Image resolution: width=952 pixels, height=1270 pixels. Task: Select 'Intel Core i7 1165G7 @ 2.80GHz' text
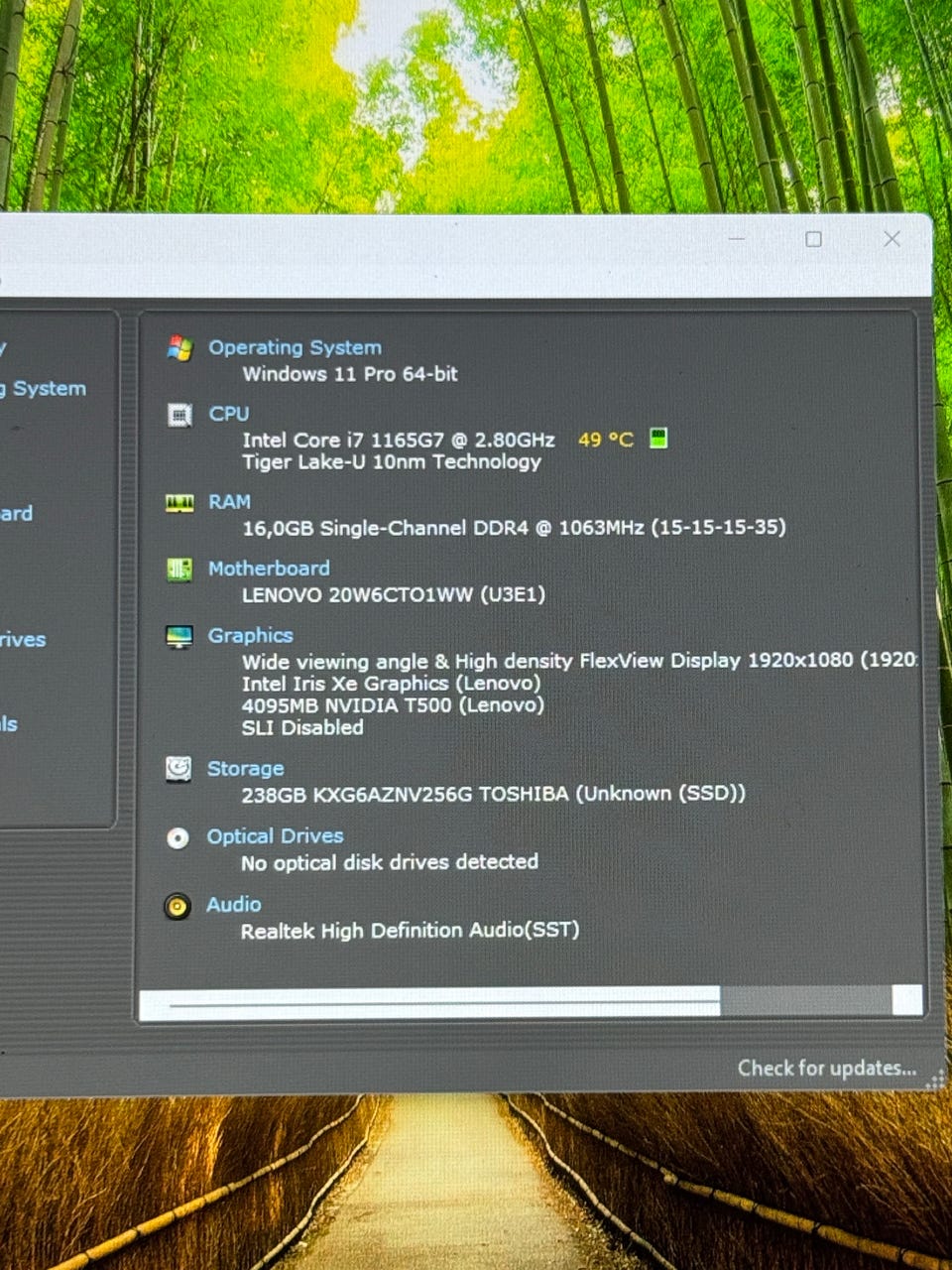399,440
